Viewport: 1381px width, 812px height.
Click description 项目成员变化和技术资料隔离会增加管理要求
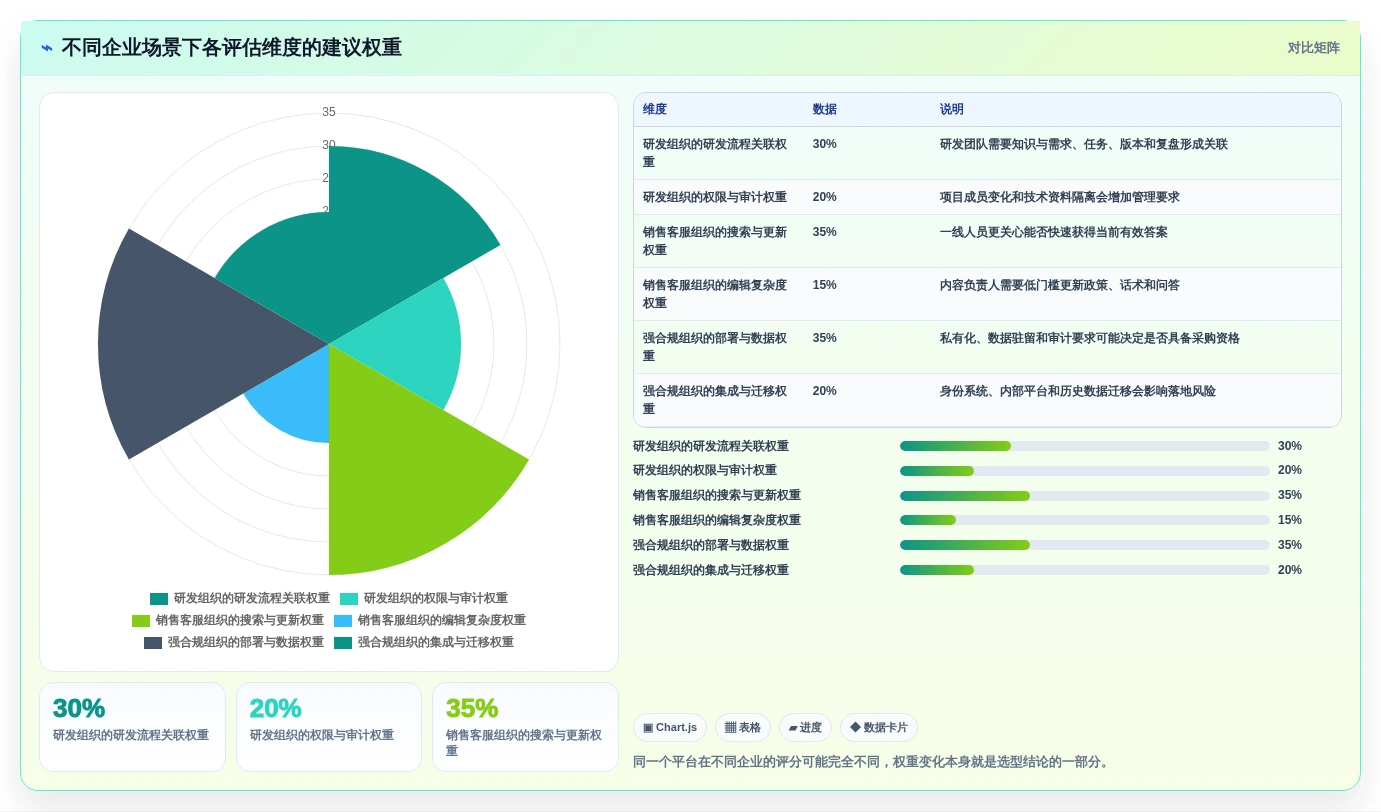(x=1059, y=197)
